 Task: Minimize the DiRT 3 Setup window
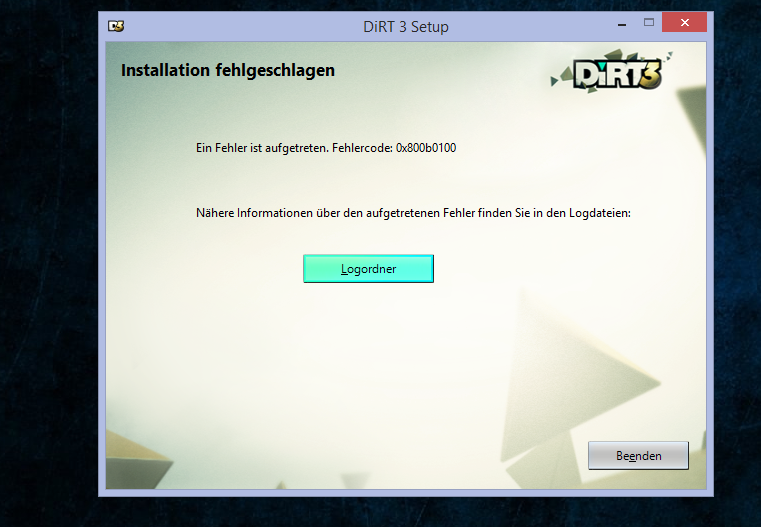(x=622, y=23)
